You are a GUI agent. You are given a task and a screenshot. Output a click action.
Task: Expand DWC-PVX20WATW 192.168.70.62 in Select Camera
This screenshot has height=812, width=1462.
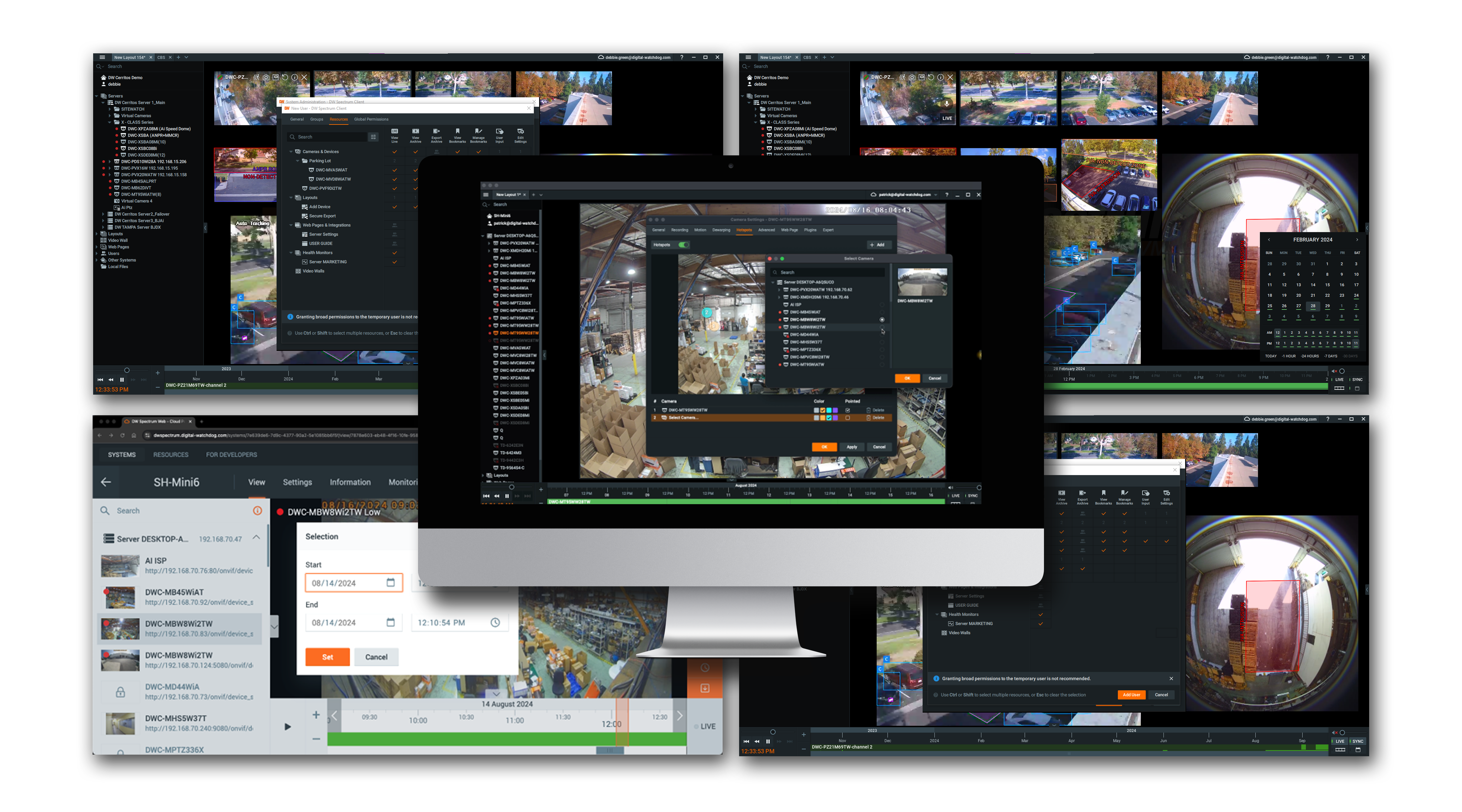tap(779, 289)
